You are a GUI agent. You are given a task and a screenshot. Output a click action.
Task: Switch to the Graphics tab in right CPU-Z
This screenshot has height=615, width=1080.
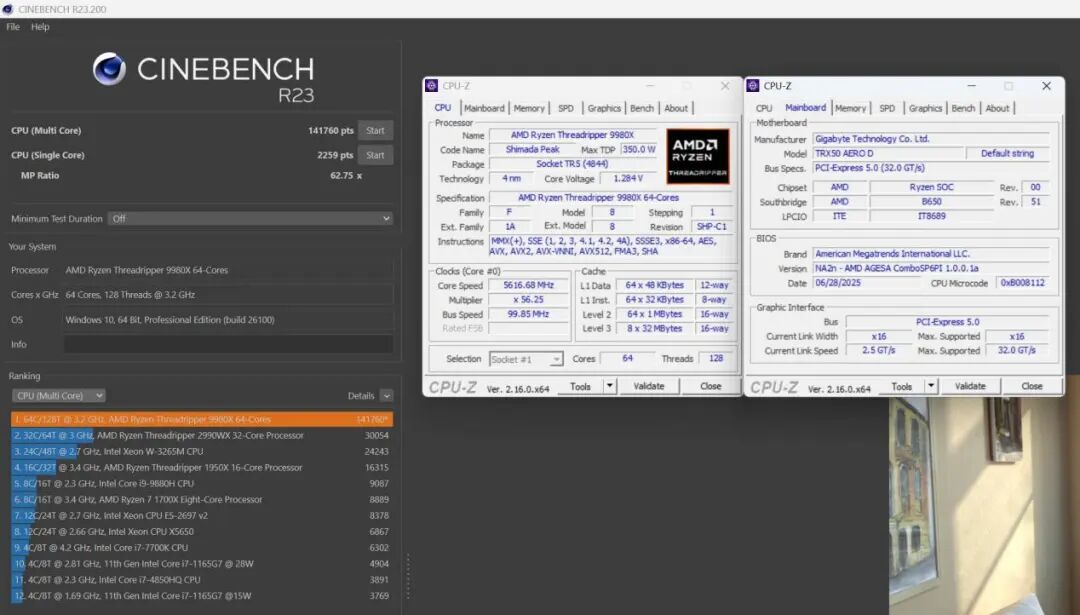[x=926, y=107]
